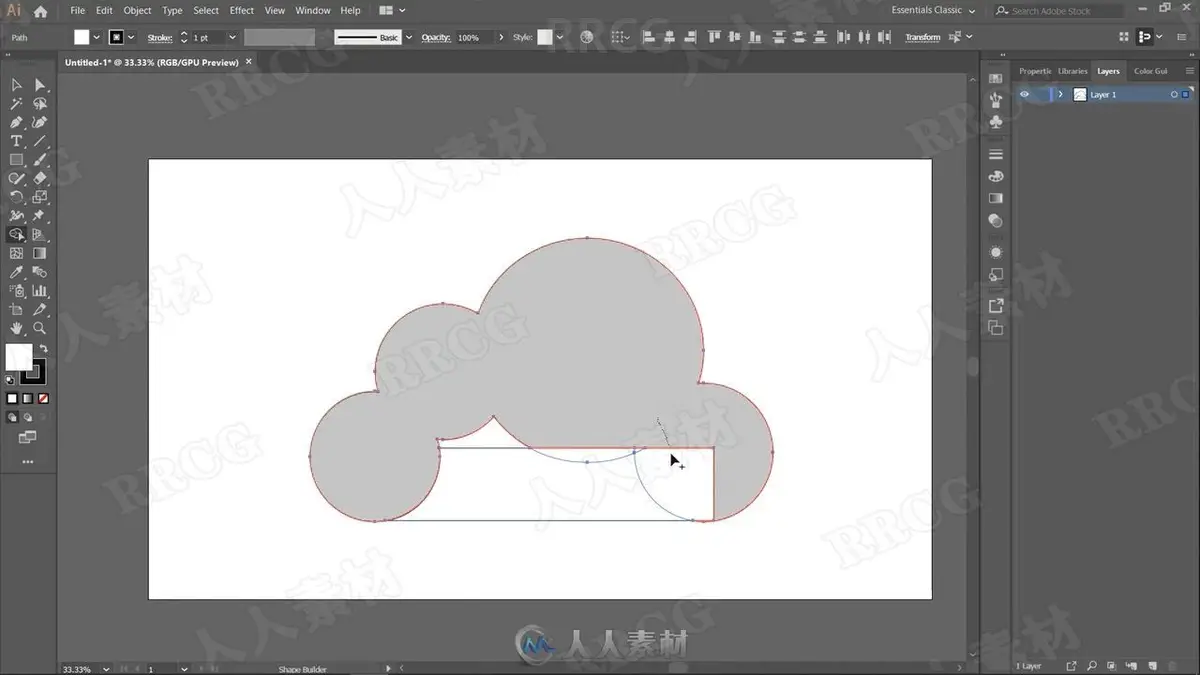Image resolution: width=1200 pixels, height=675 pixels.
Task: Switch to the Libraries panel tab
Action: (1072, 71)
